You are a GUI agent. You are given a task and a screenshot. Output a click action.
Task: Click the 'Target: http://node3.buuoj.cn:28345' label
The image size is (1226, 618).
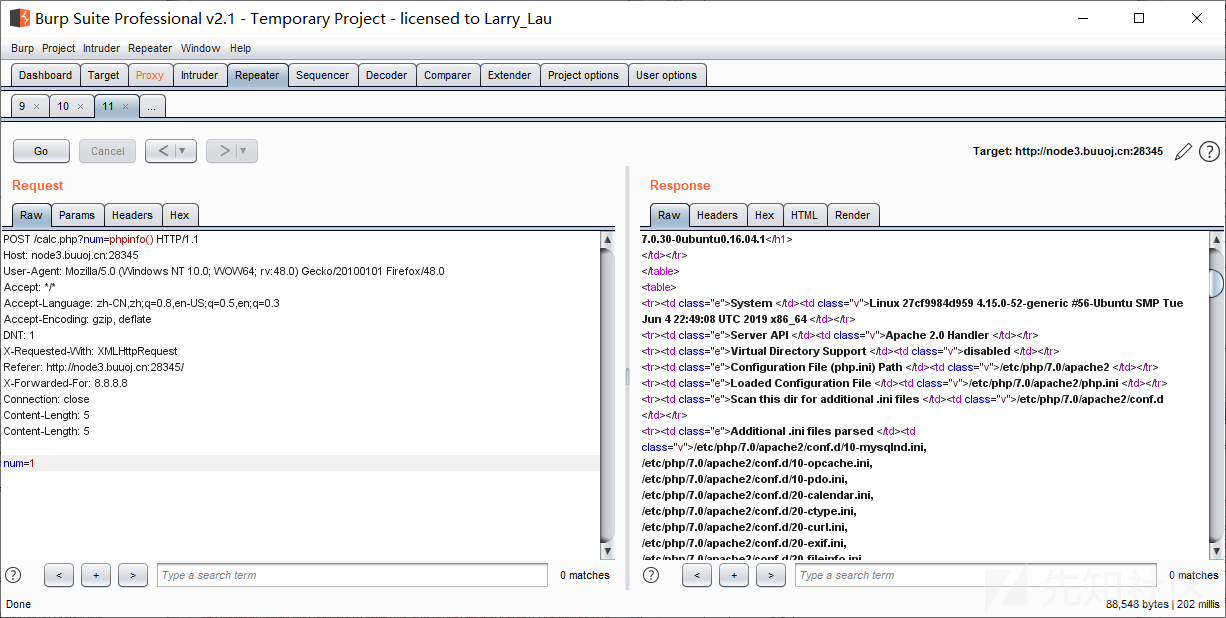(x=1068, y=152)
